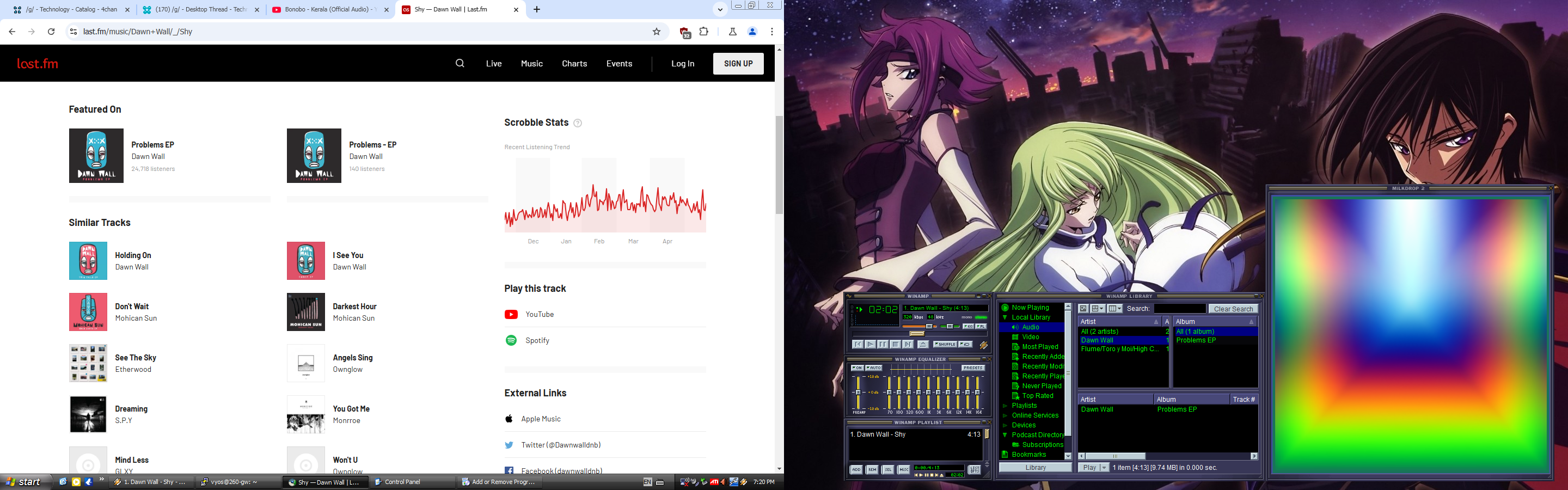Open column layout dropdown in Library toolbar
This screenshot has height=490, width=1568.
[1114, 309]
